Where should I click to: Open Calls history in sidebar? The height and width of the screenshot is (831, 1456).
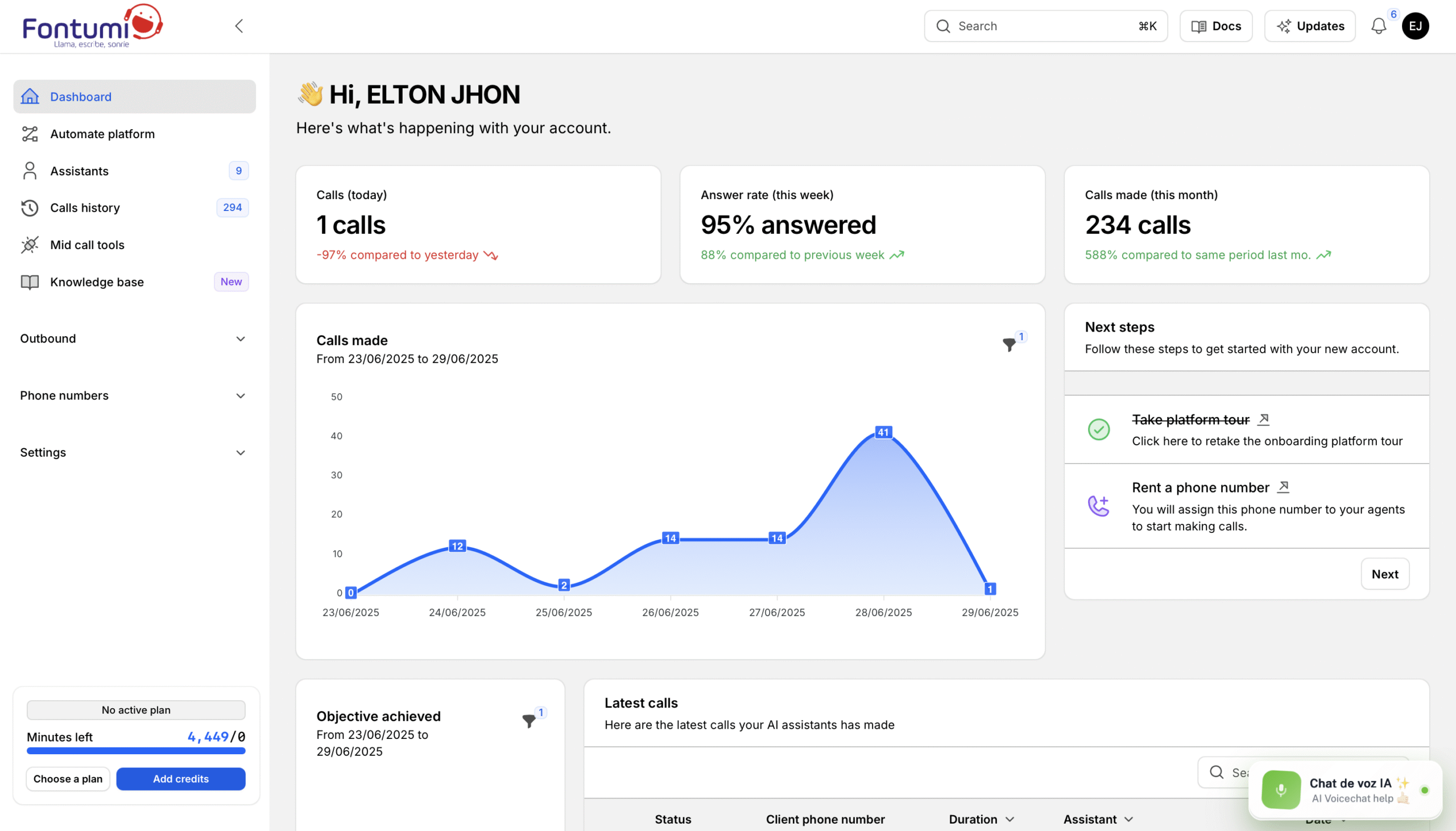coord(85,208)
